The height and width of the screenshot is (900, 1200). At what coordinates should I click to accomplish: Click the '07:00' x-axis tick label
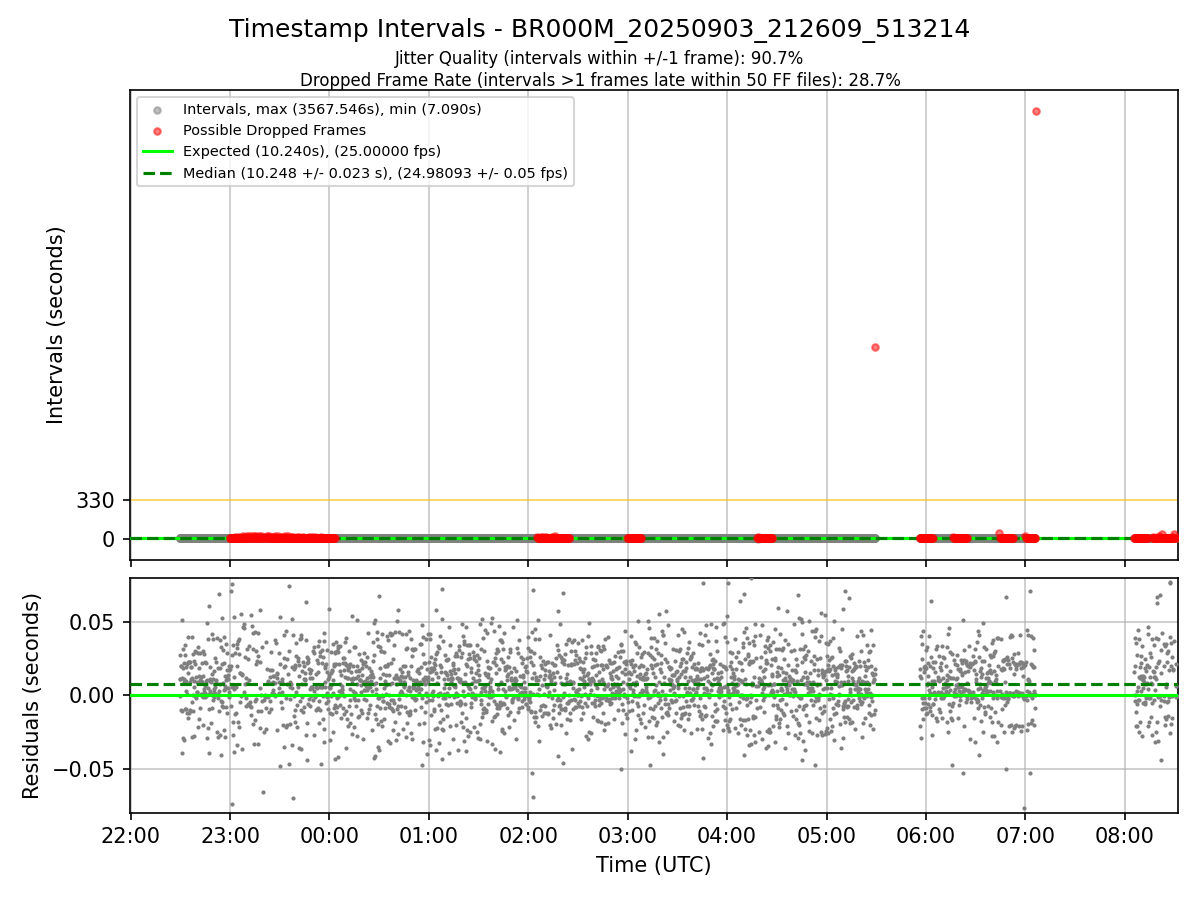(x=1025, y=835)
